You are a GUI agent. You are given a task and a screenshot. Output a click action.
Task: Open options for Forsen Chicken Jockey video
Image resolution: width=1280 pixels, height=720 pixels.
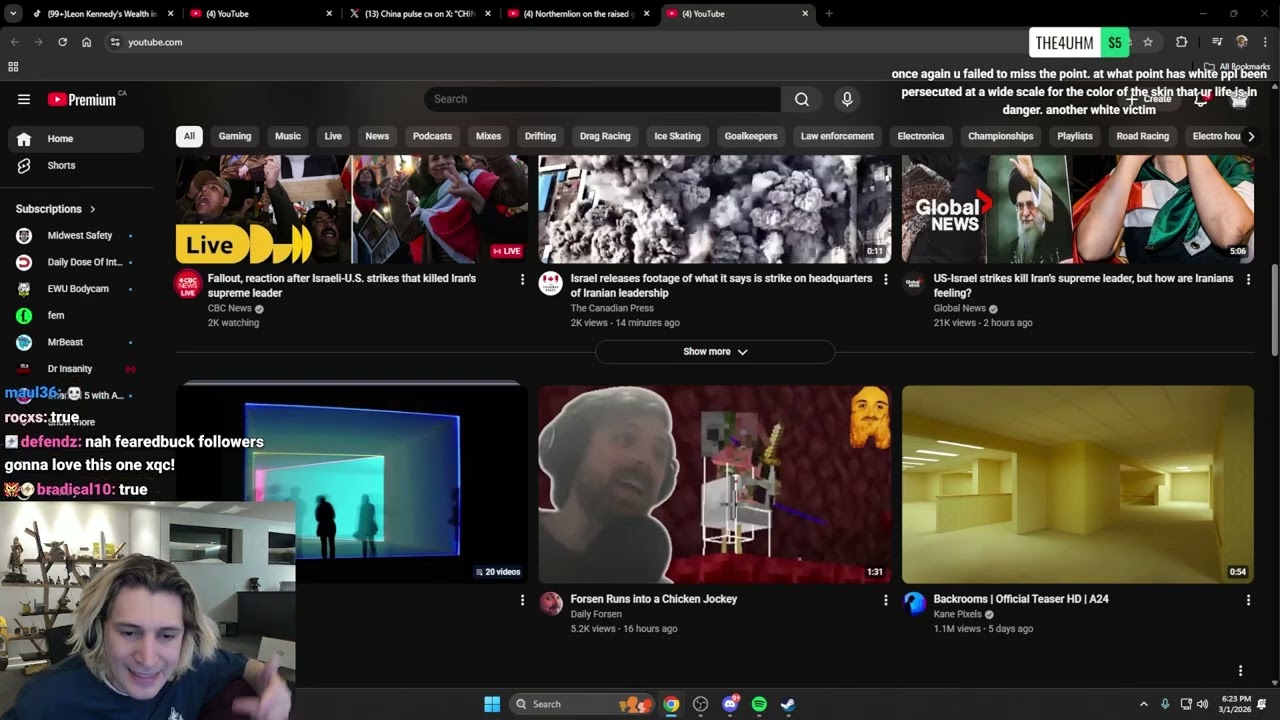(885, 600)
